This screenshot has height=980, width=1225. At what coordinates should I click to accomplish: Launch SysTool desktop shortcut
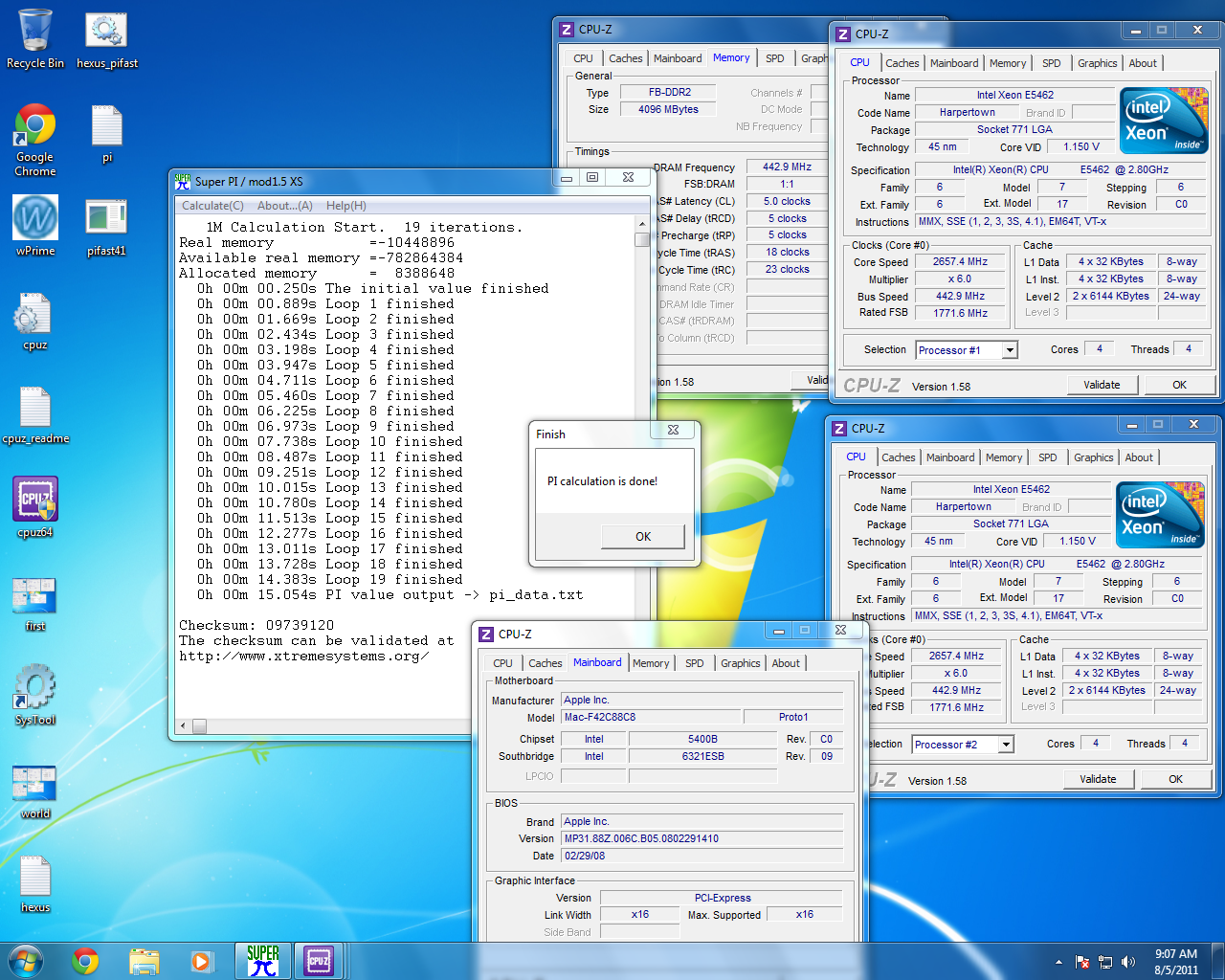click(x=35, y=695)
